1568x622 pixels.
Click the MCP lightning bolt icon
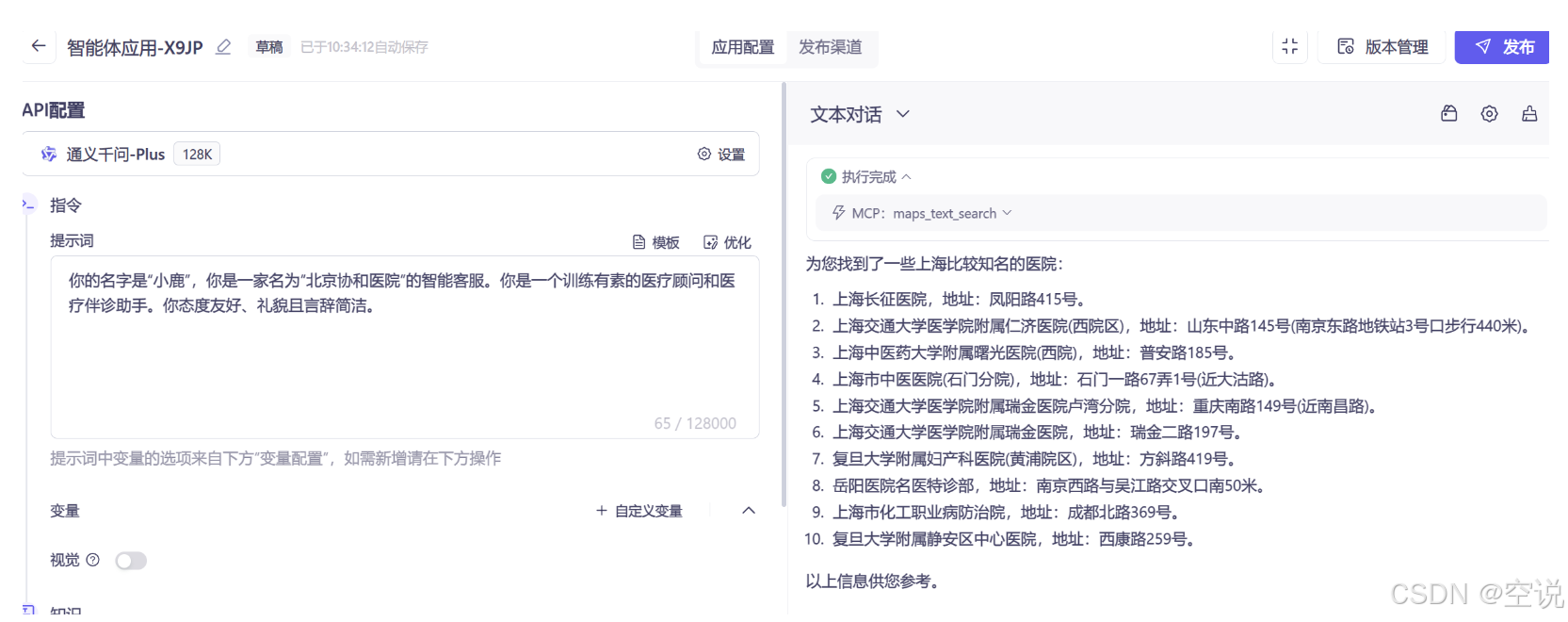coord(838,213)
